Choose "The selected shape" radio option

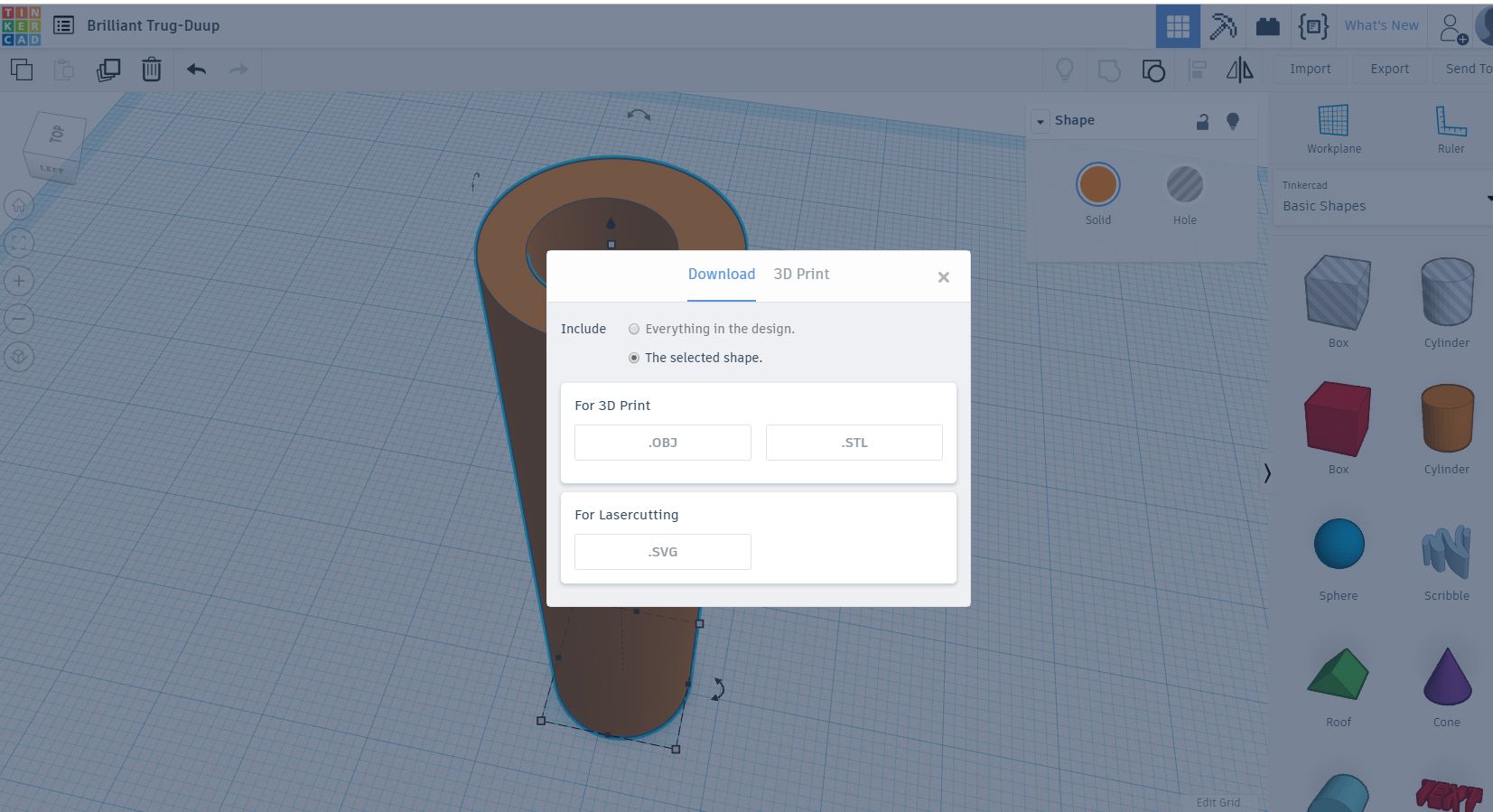[x=695, y=358]
